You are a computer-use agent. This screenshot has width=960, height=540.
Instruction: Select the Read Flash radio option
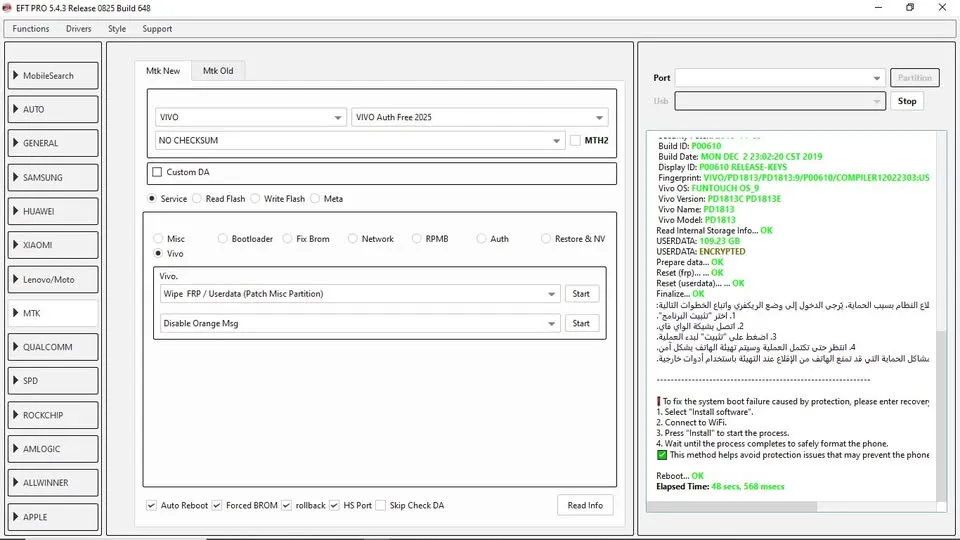pos(198,199)
